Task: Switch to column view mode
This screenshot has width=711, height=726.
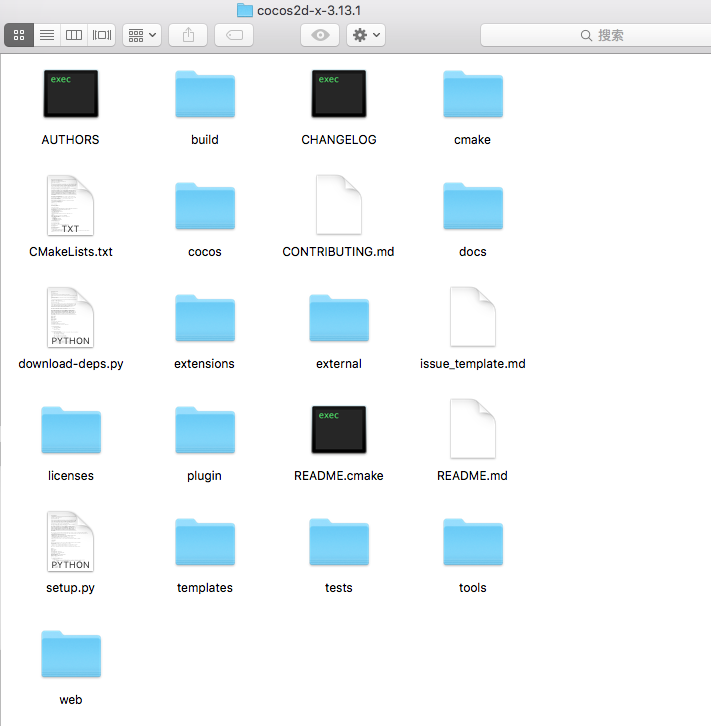Action: (x=74, y=35)
